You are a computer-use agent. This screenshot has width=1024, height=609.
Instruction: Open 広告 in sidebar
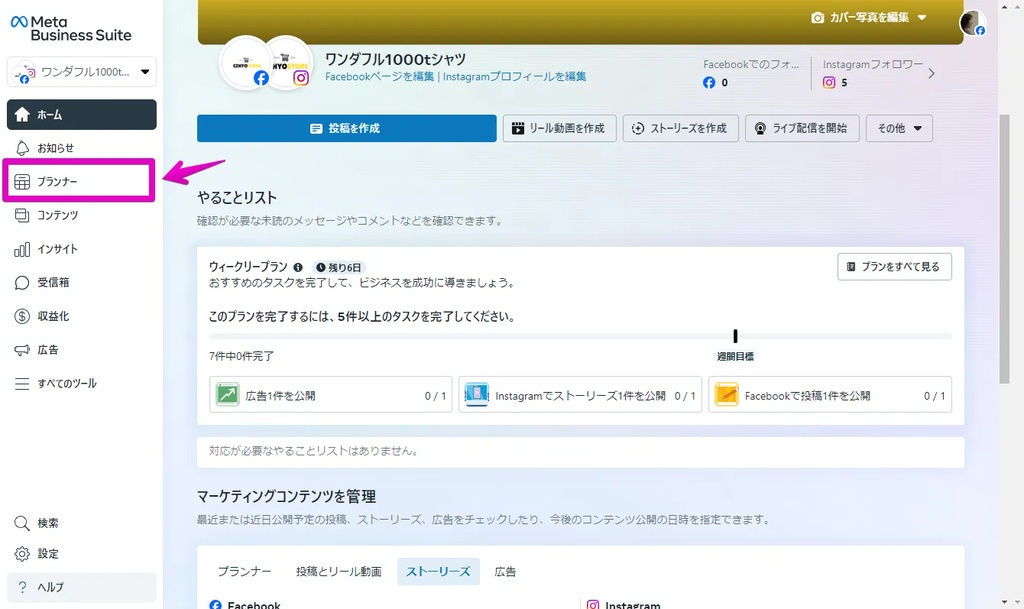[x=82, y=350]
